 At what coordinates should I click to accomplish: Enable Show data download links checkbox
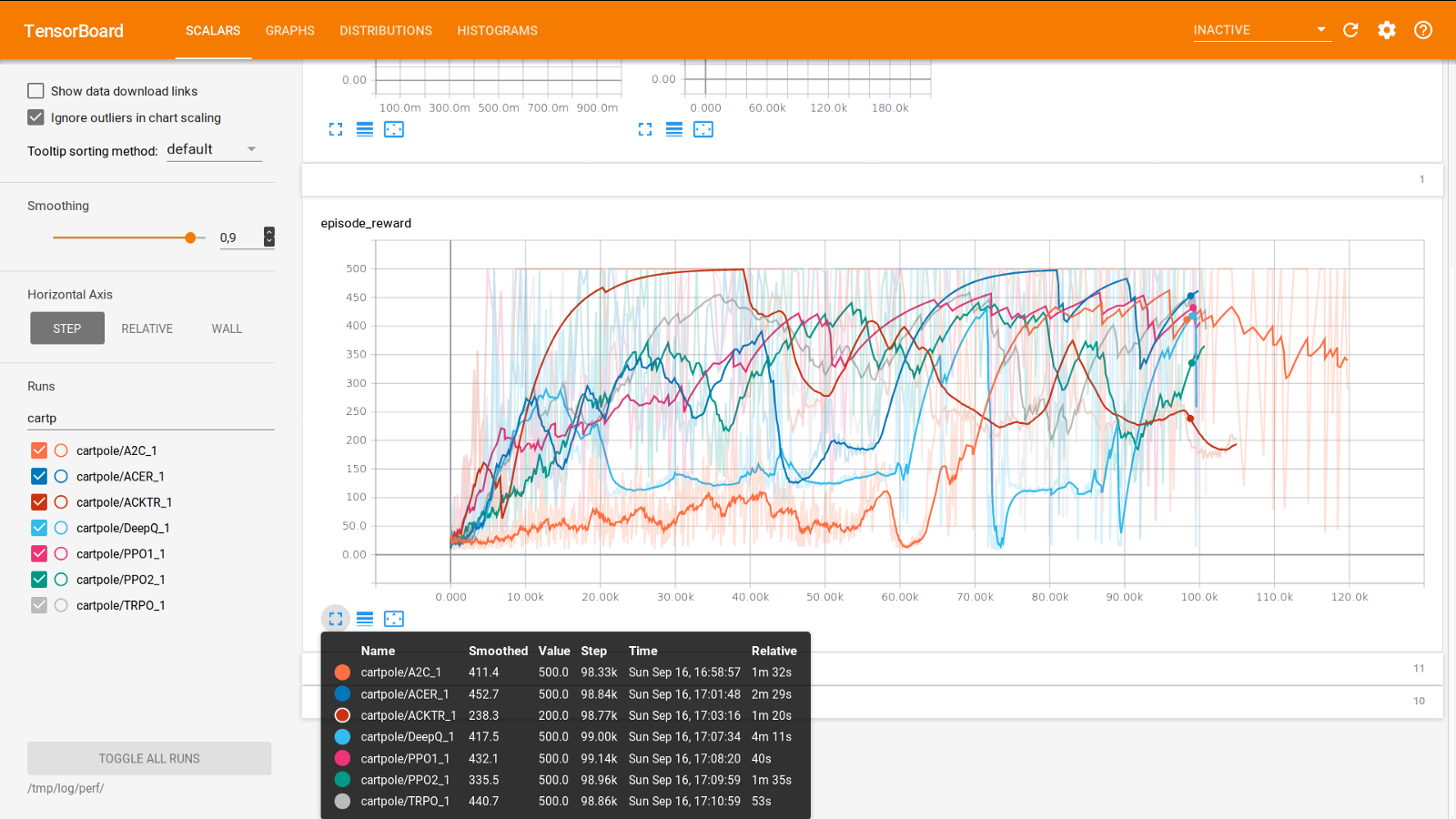[x=35, y=91]
